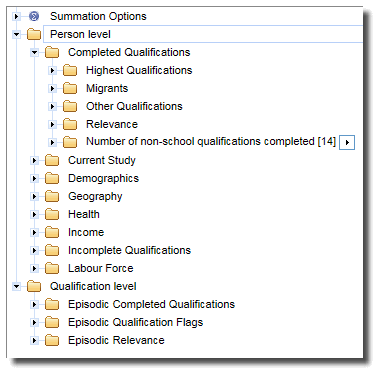Click the Health folder icon

52,214
